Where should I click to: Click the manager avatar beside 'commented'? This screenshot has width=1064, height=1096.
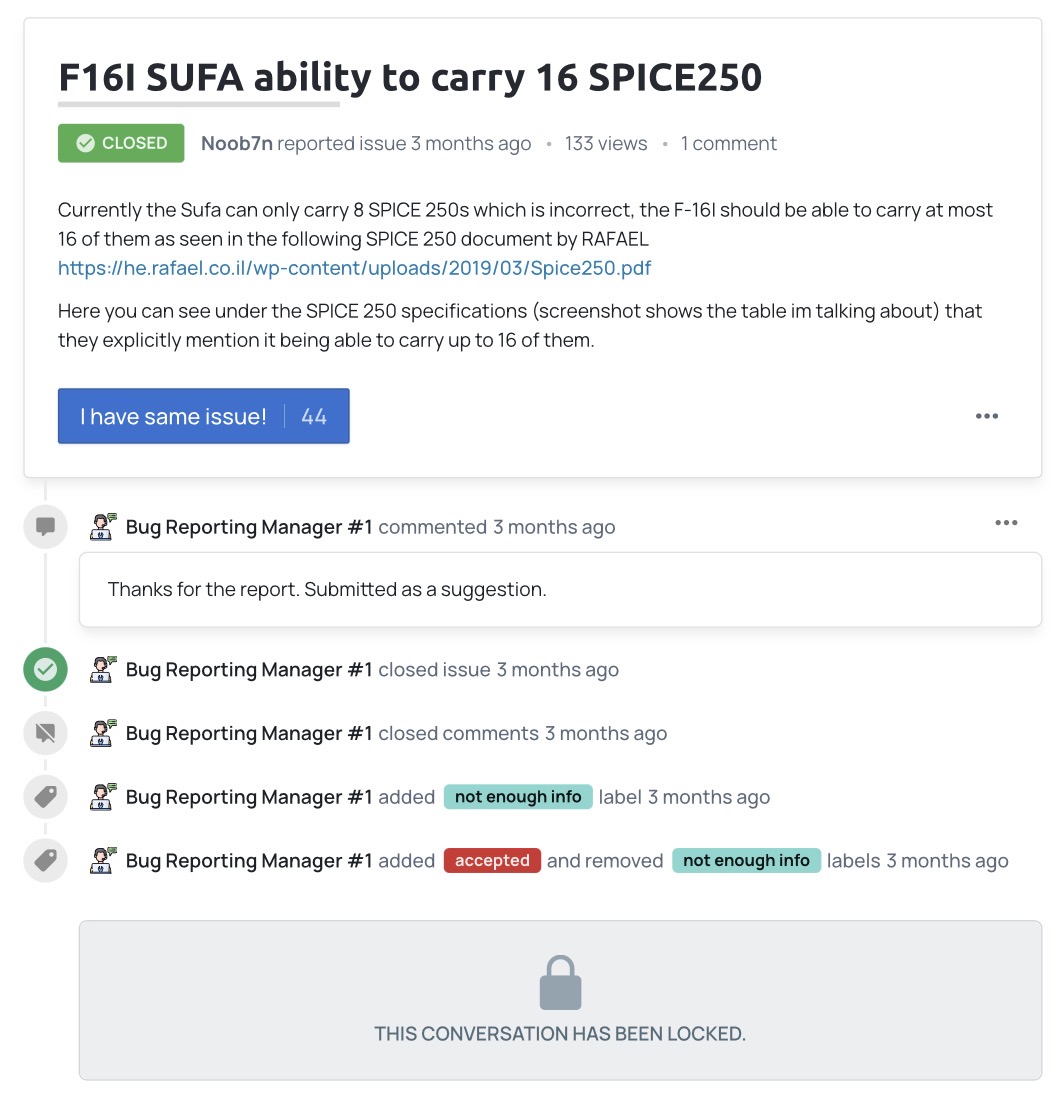click(103, 527)
